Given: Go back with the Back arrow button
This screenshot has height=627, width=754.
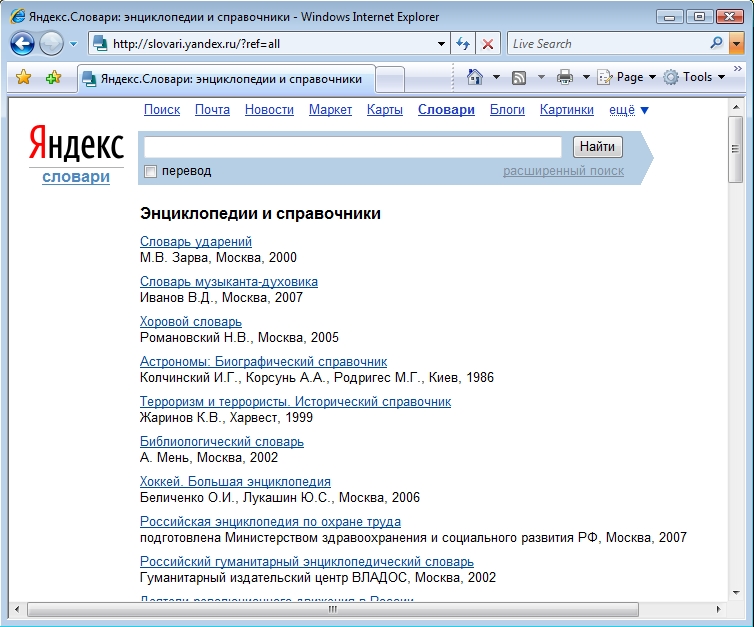Looking at the screenshot, I should [22, 44].
